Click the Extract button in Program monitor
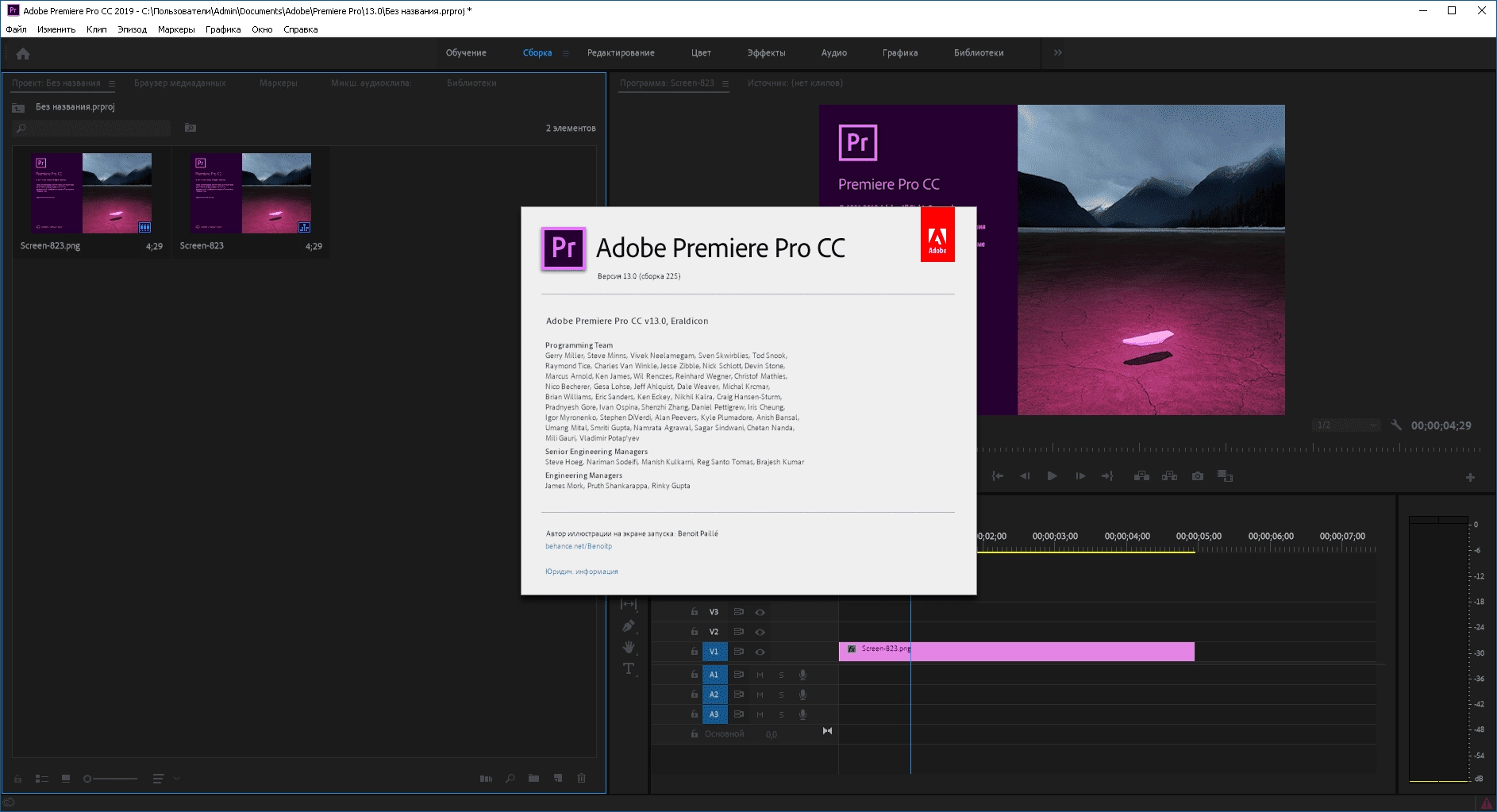This screenshot has height=812, width=1497. pos(1169,476)
